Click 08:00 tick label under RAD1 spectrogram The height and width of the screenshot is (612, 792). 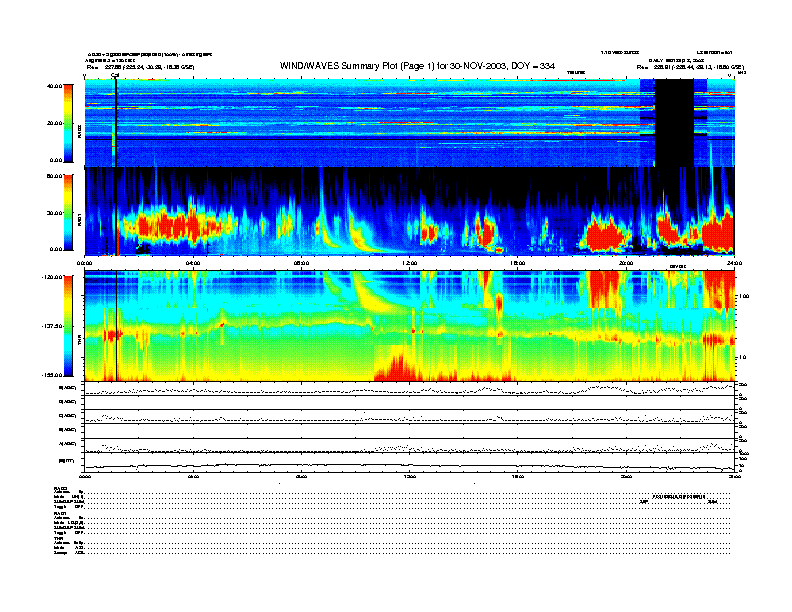pos(301,263)
